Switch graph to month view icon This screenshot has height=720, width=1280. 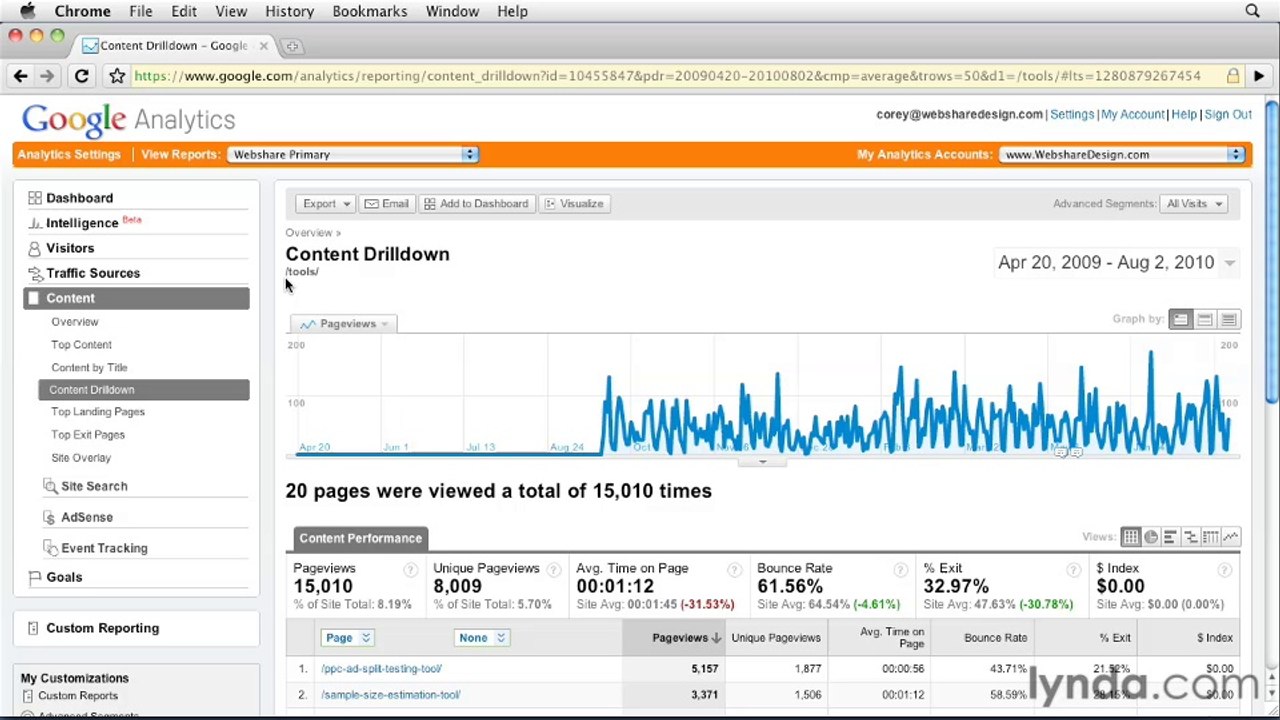point(1229,319)
